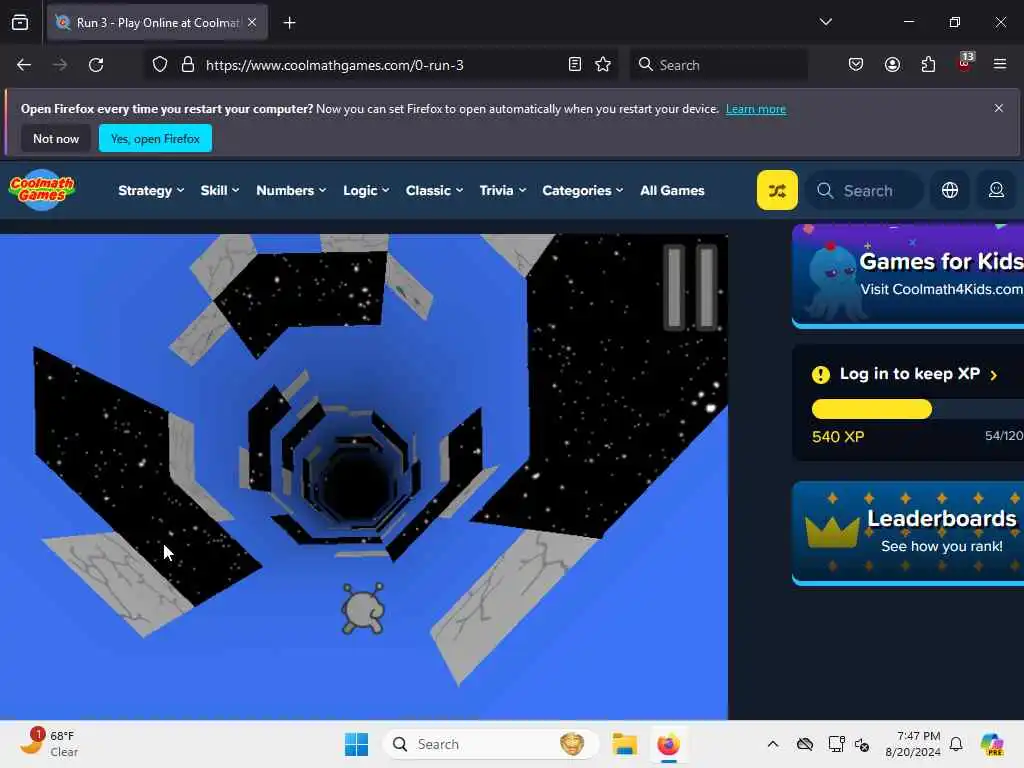Click the display network tray icon

click(835, 744)
